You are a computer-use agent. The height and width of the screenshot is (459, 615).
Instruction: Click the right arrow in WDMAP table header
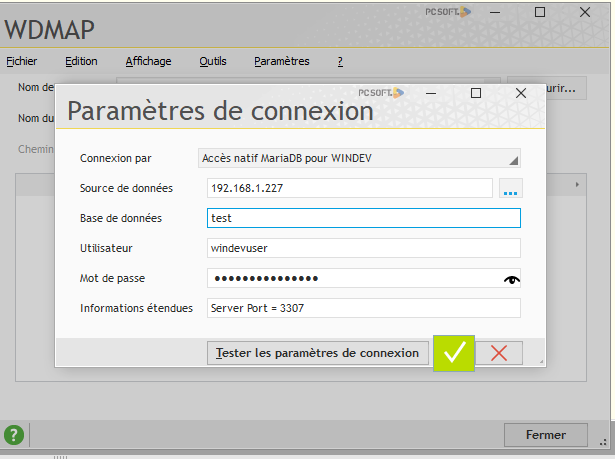(577, 184)
